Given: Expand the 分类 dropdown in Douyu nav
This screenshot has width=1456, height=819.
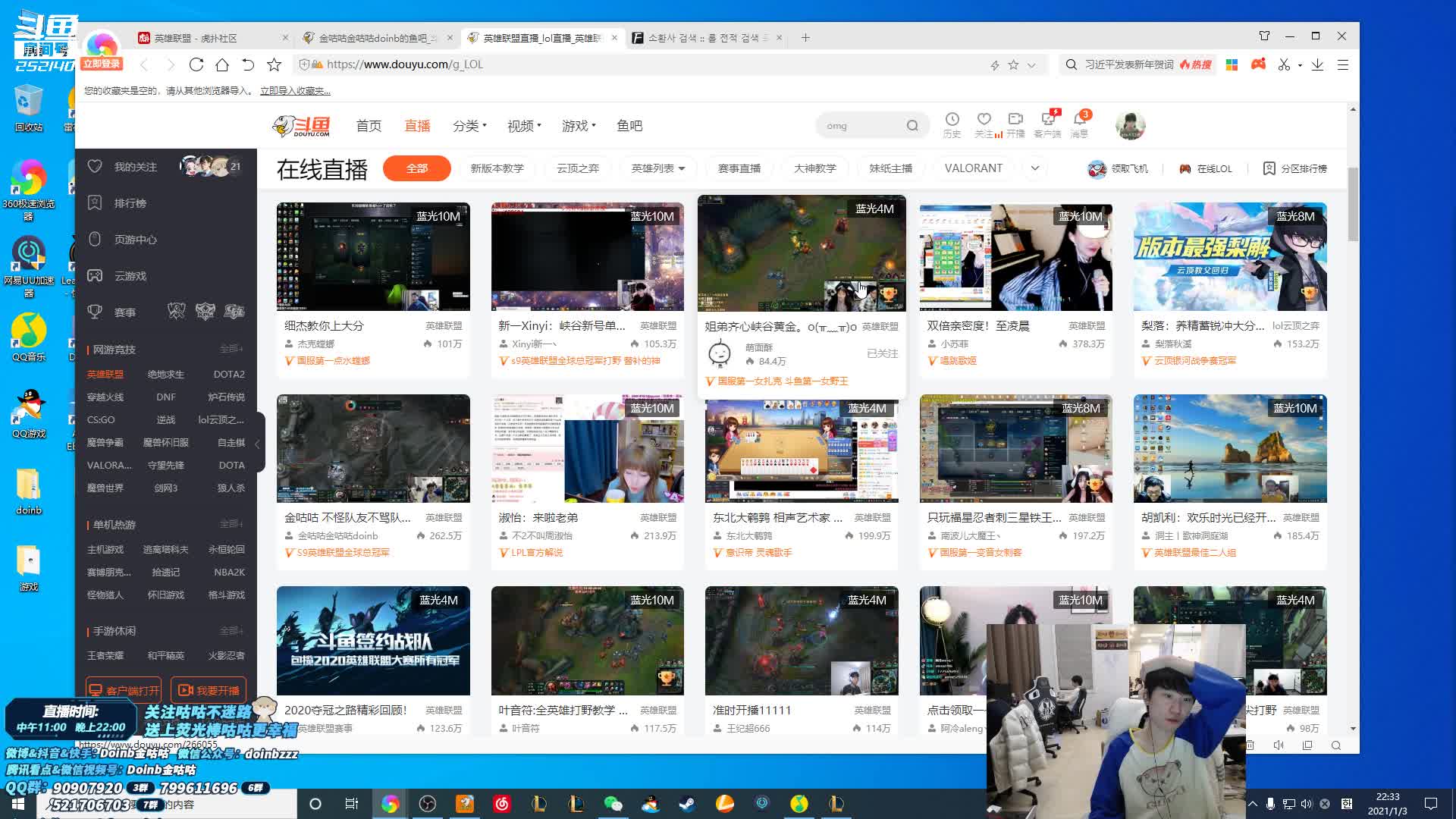Looking at the screenshot, I should (469, 126).
